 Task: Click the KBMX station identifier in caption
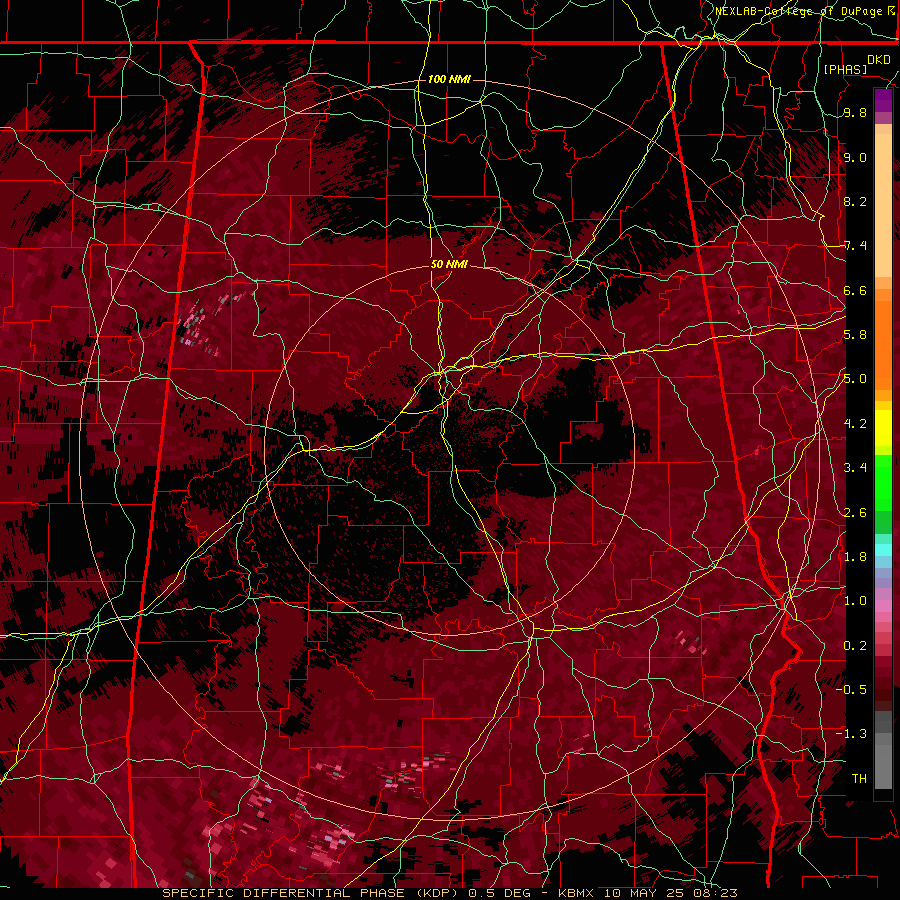pos(578,893)
